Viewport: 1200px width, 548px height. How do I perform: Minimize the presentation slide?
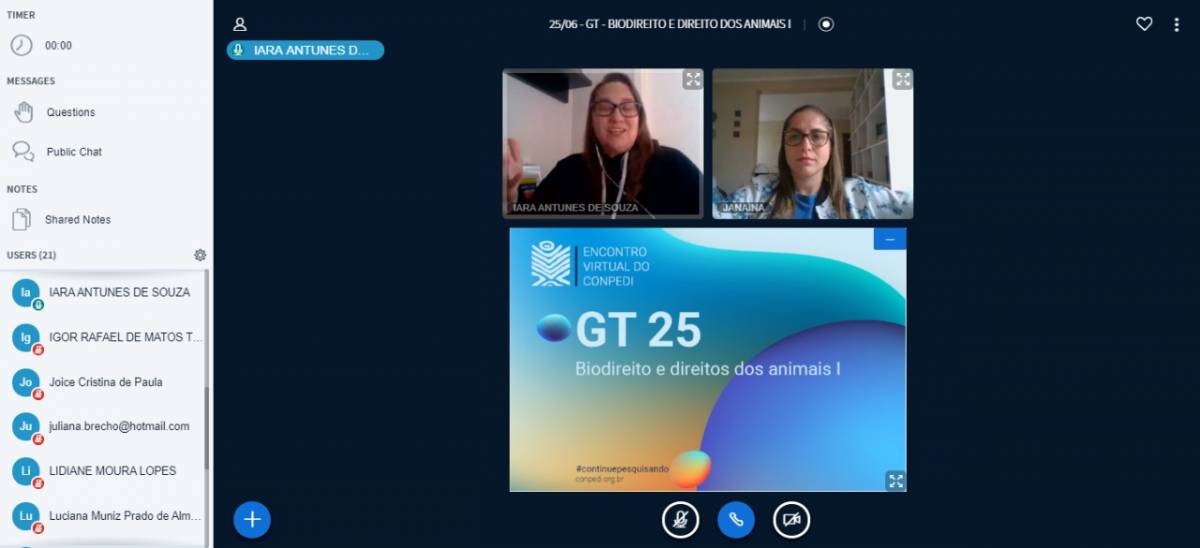(x=890, y=239)
